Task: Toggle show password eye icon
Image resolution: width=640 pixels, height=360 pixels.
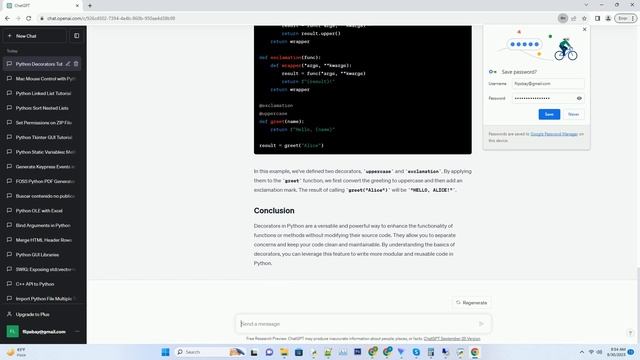Action: [x=579, y=98]
